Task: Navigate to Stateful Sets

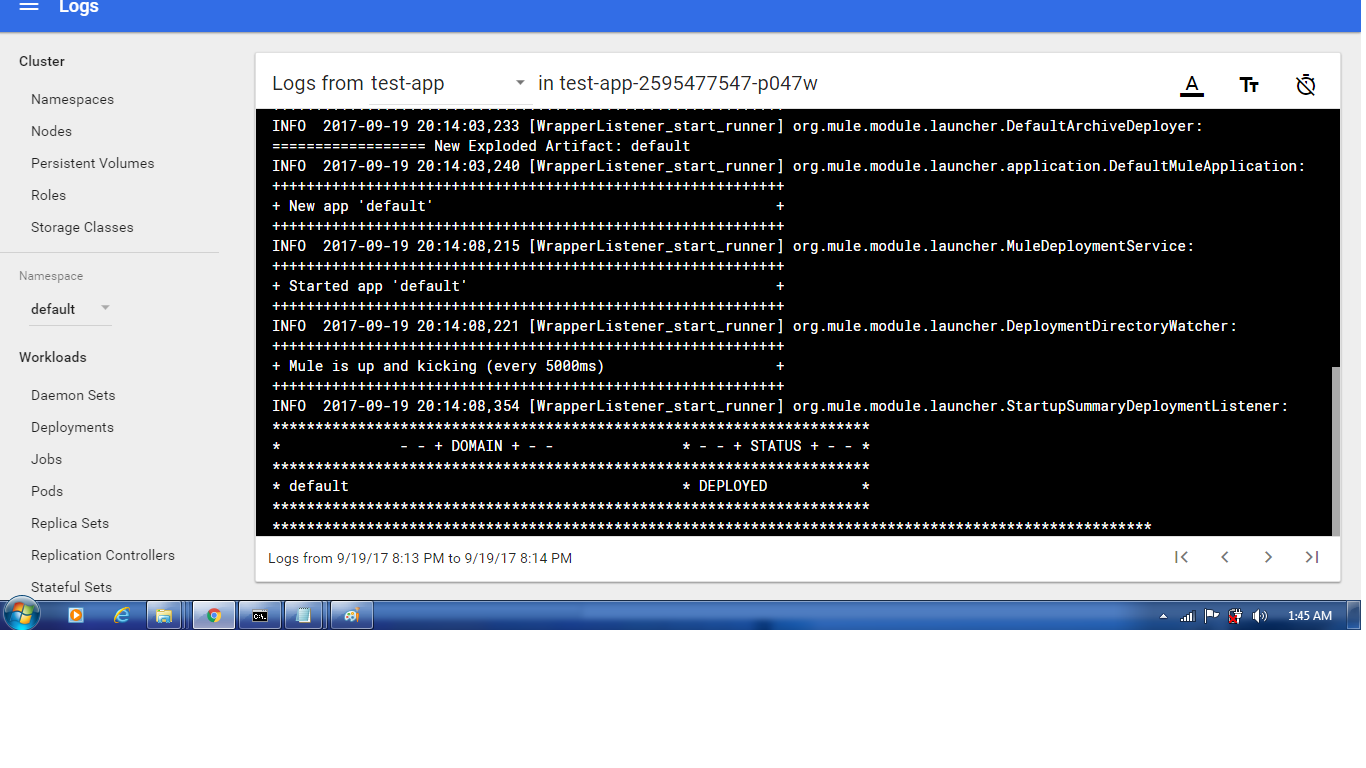Action: pyautogui.click(x=71, y=587)
